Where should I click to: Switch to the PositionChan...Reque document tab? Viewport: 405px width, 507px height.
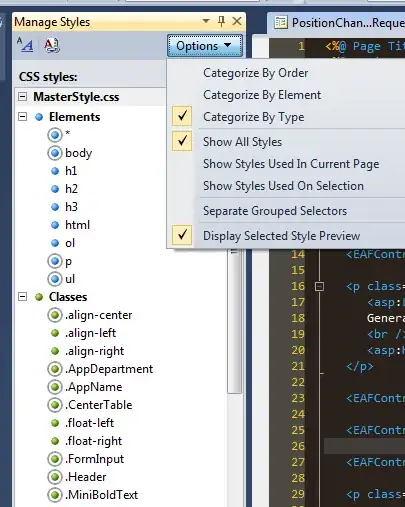tap(337, 23)
